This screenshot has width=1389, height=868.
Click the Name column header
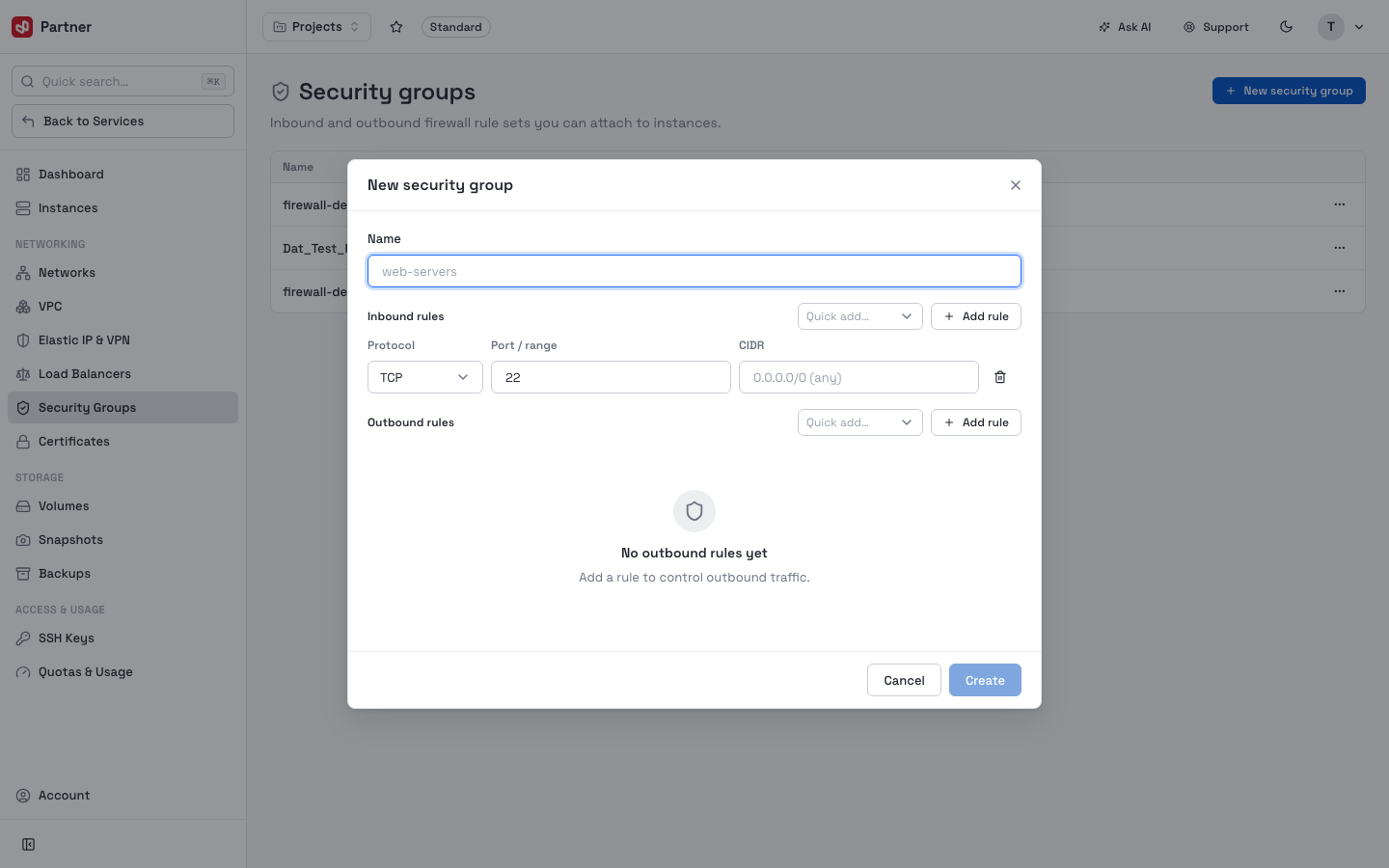(x=298, y=167)
